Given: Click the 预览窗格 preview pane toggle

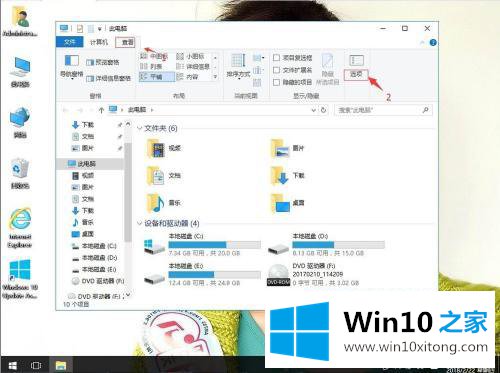Looking at the screenshot, I should click(x=103, y=62).
